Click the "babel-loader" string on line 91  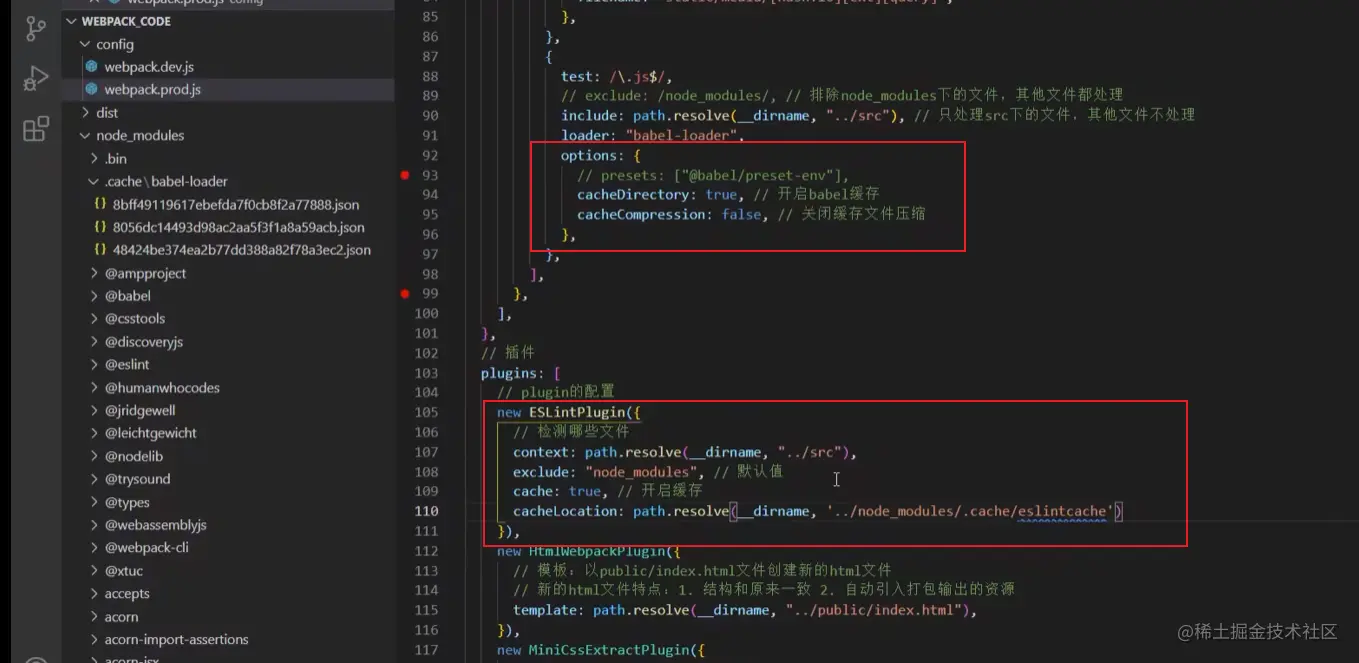tap(681, 135)
